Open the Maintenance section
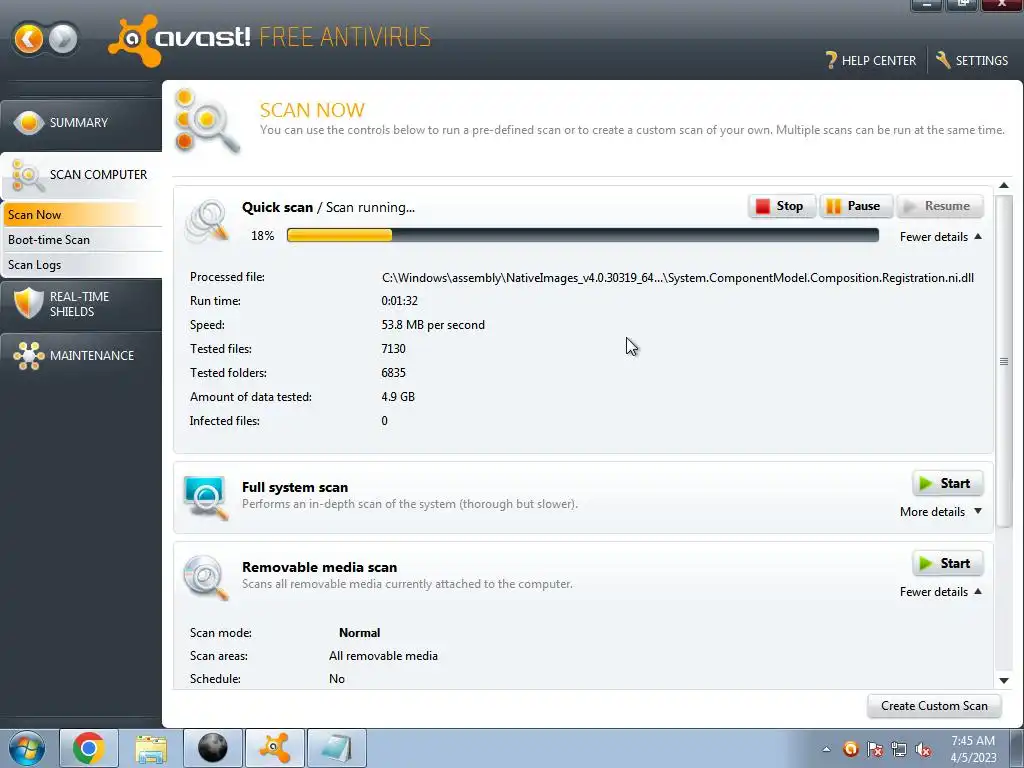This screenshot has height=768, width=1024. (x=81, y=356)
